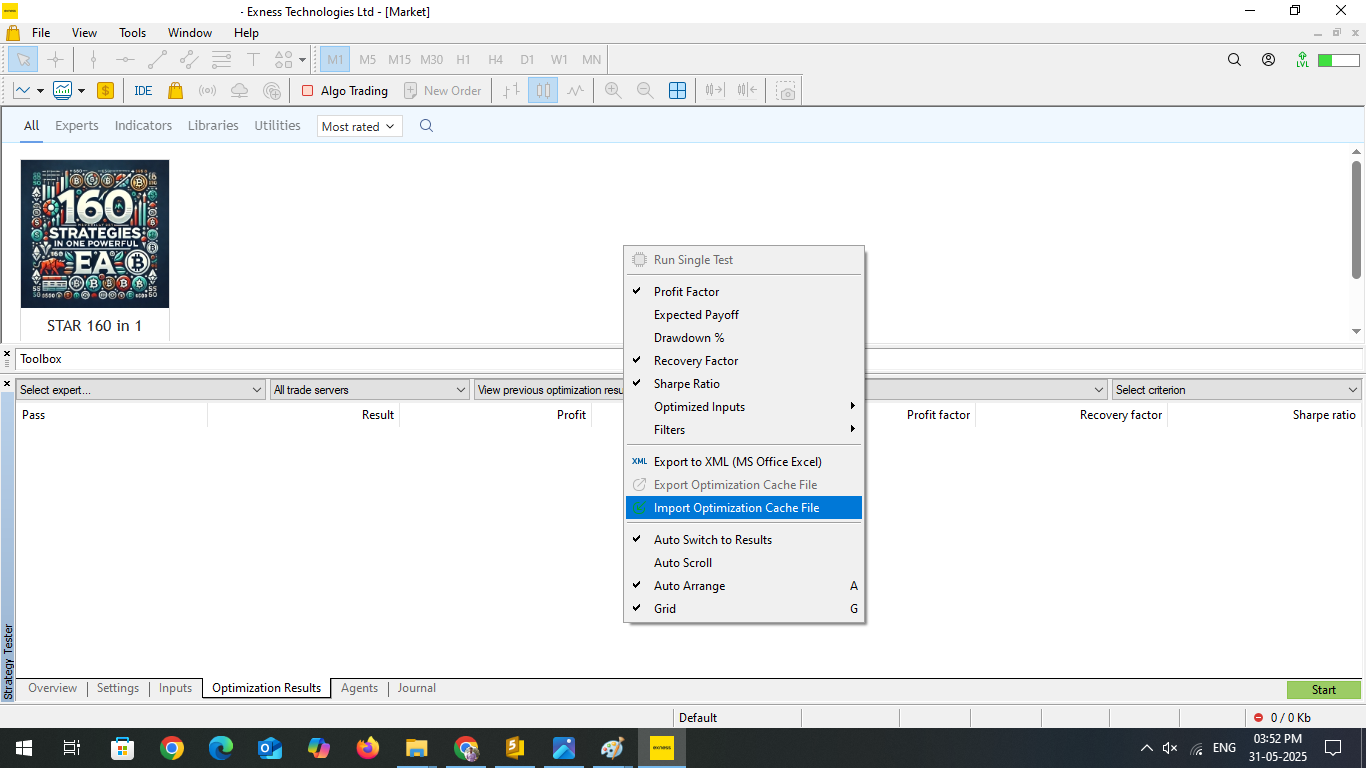This screenshot has width=1366, height=768.
Task: Open the Select expert dropdown
Action: point(140,390)
